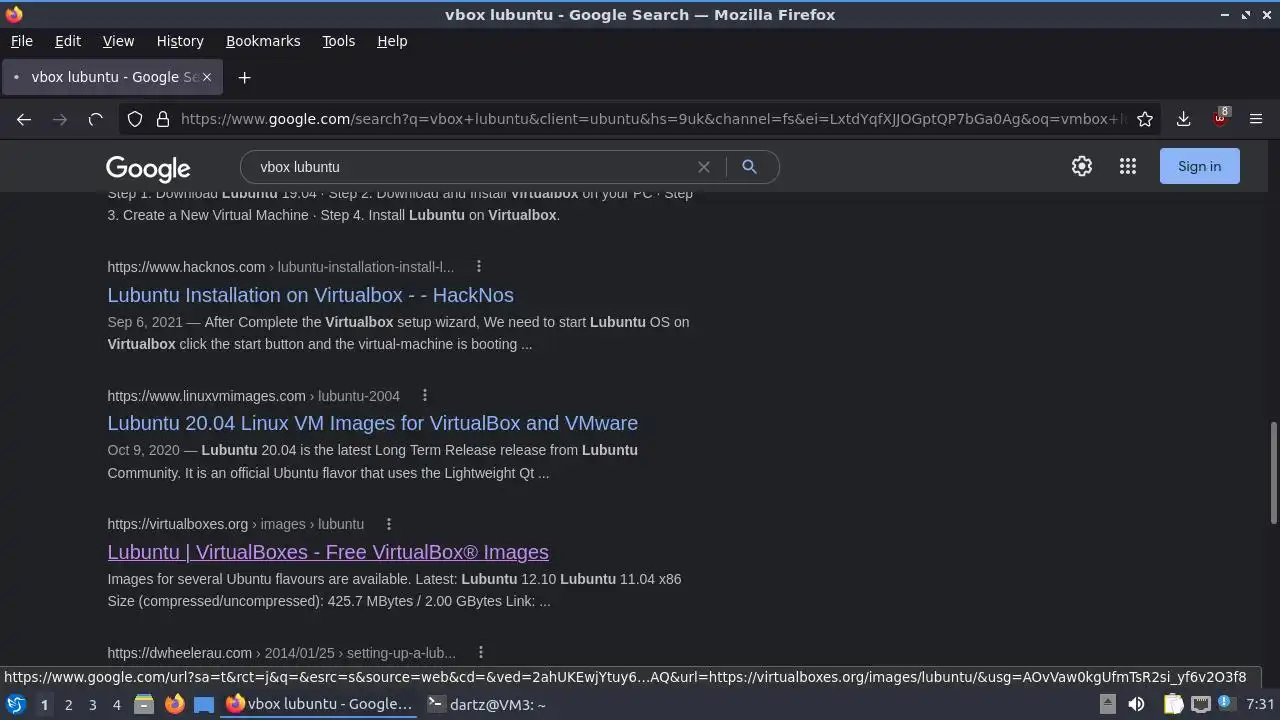Open Lubuntu VirtualBoxes Free Images link
1280x720 pixels.
(328, 552)
